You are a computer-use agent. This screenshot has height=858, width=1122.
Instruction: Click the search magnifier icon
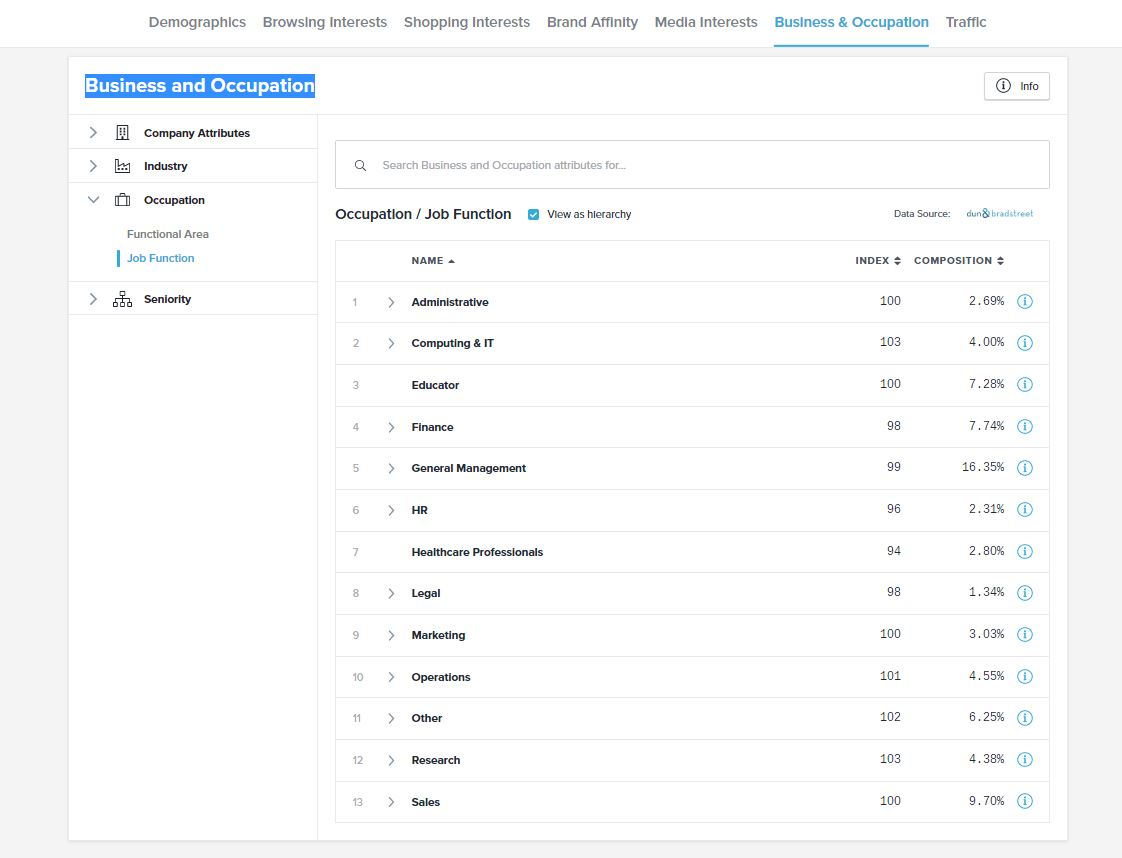point(361,164)
